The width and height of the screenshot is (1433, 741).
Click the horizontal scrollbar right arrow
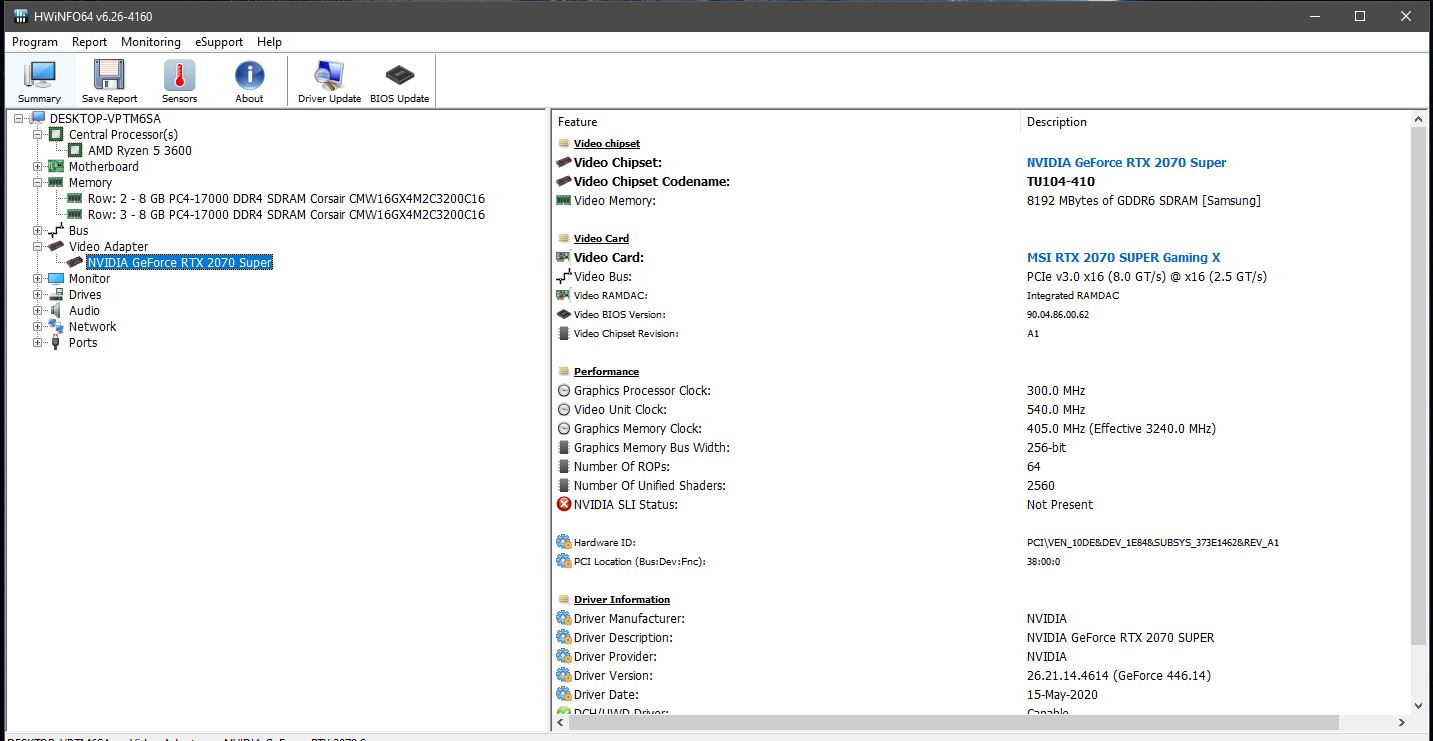1402,722
